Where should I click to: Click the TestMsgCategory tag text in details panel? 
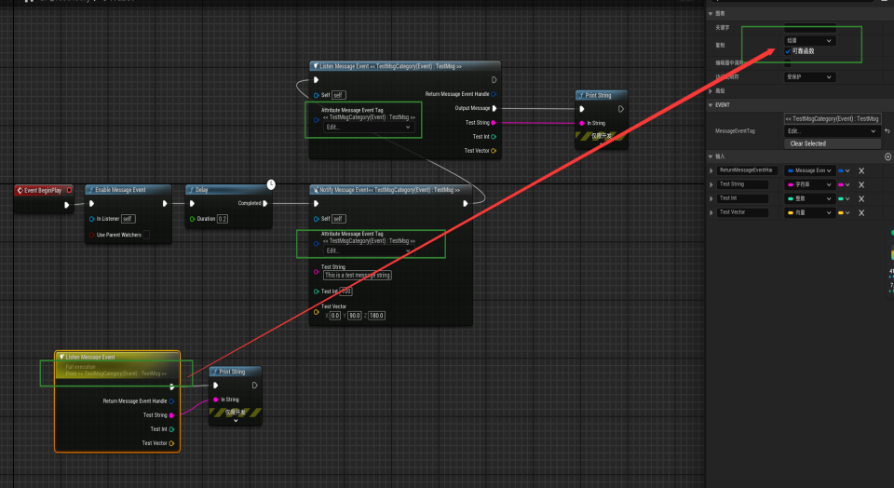click(x=832, y=119)
